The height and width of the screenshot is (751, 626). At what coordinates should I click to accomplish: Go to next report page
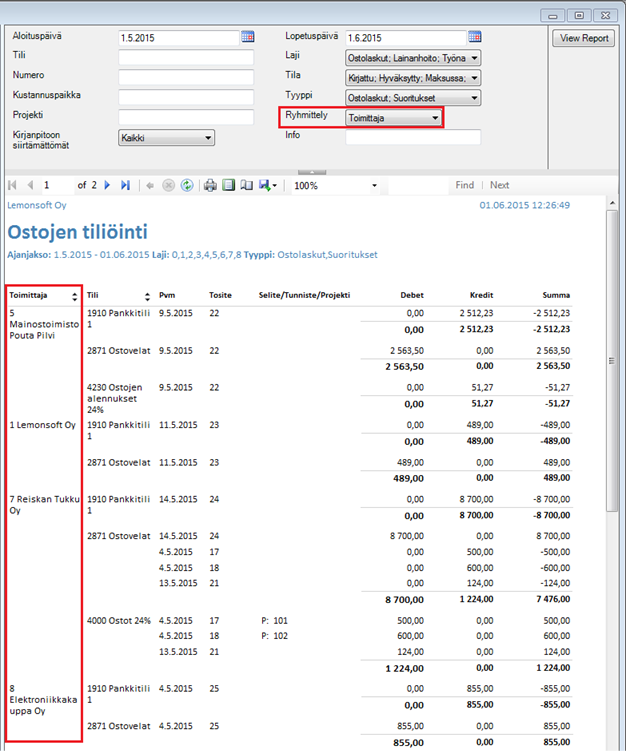(107, 185)
